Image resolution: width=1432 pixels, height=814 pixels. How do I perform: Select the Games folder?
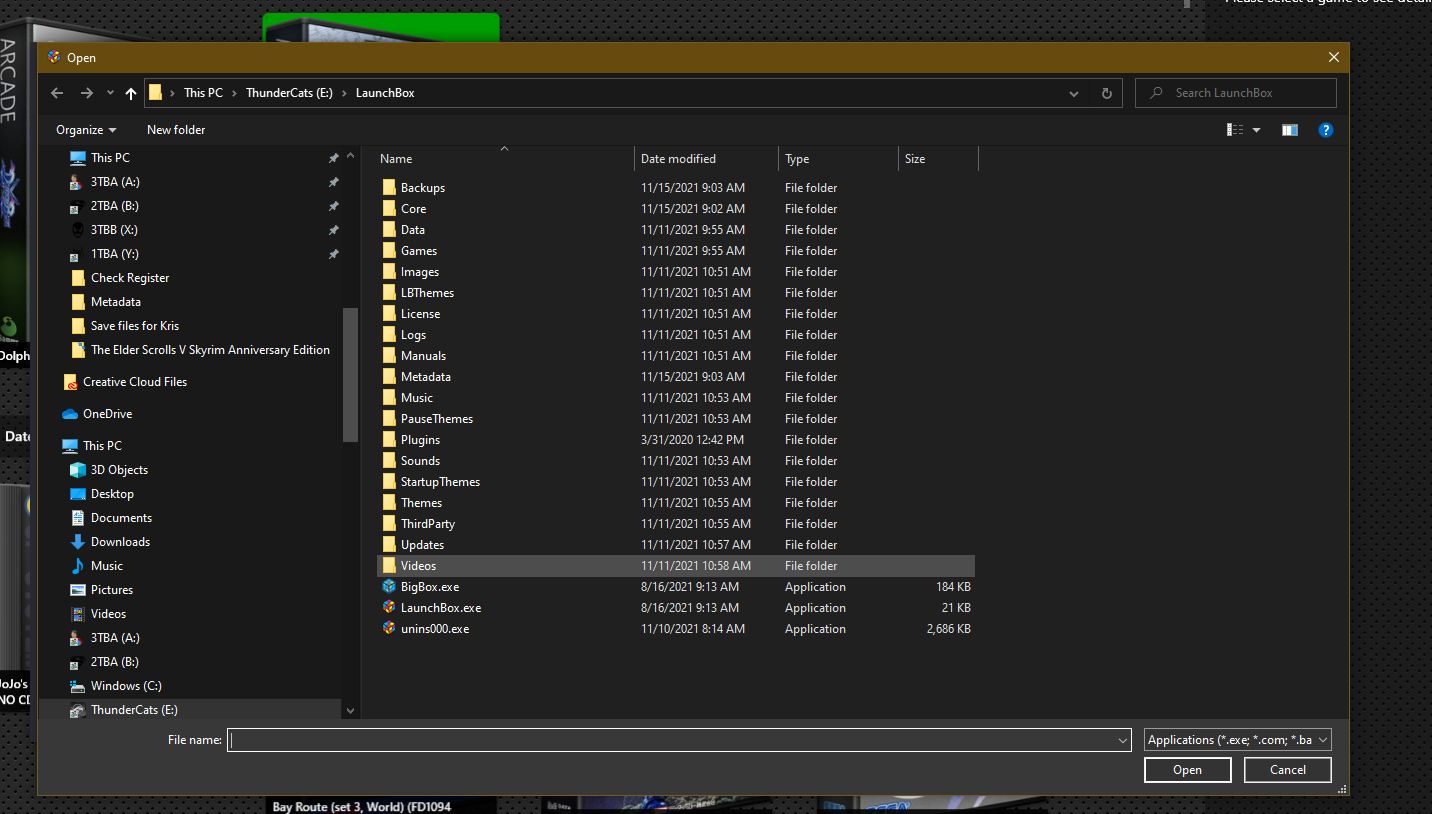[x=418, y=251]
